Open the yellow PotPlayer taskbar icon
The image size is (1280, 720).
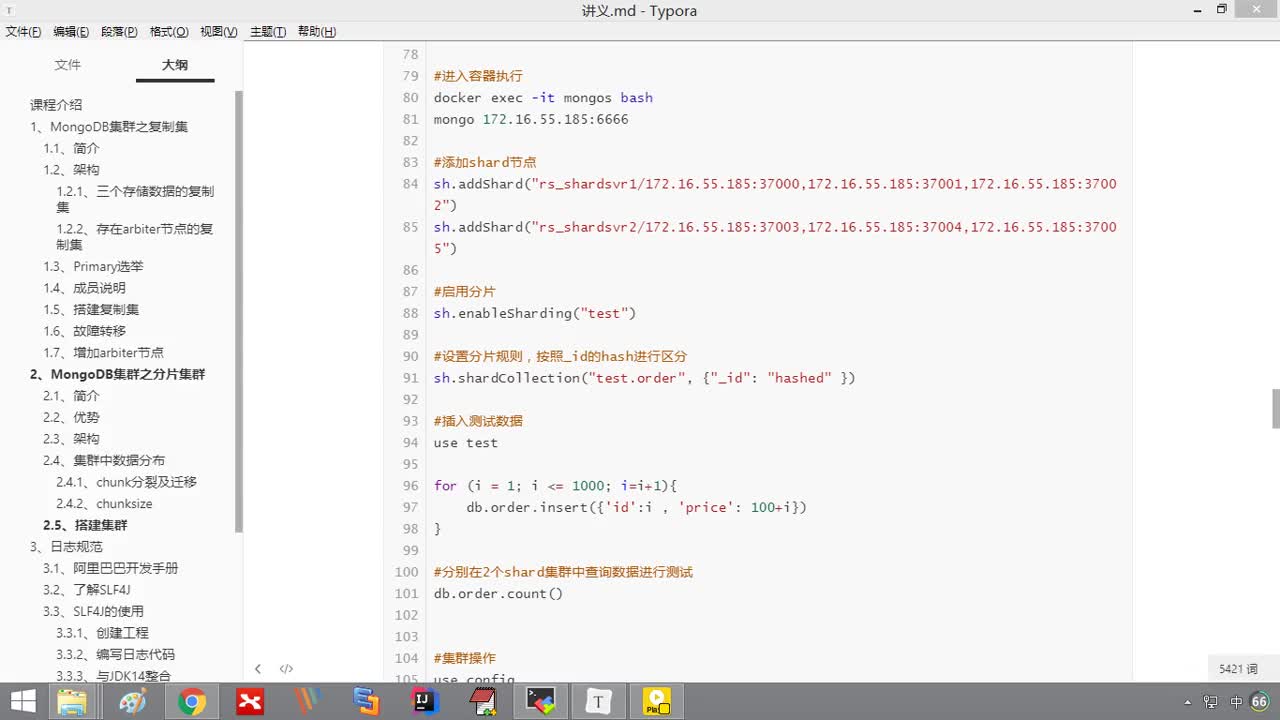click(656, 702)
